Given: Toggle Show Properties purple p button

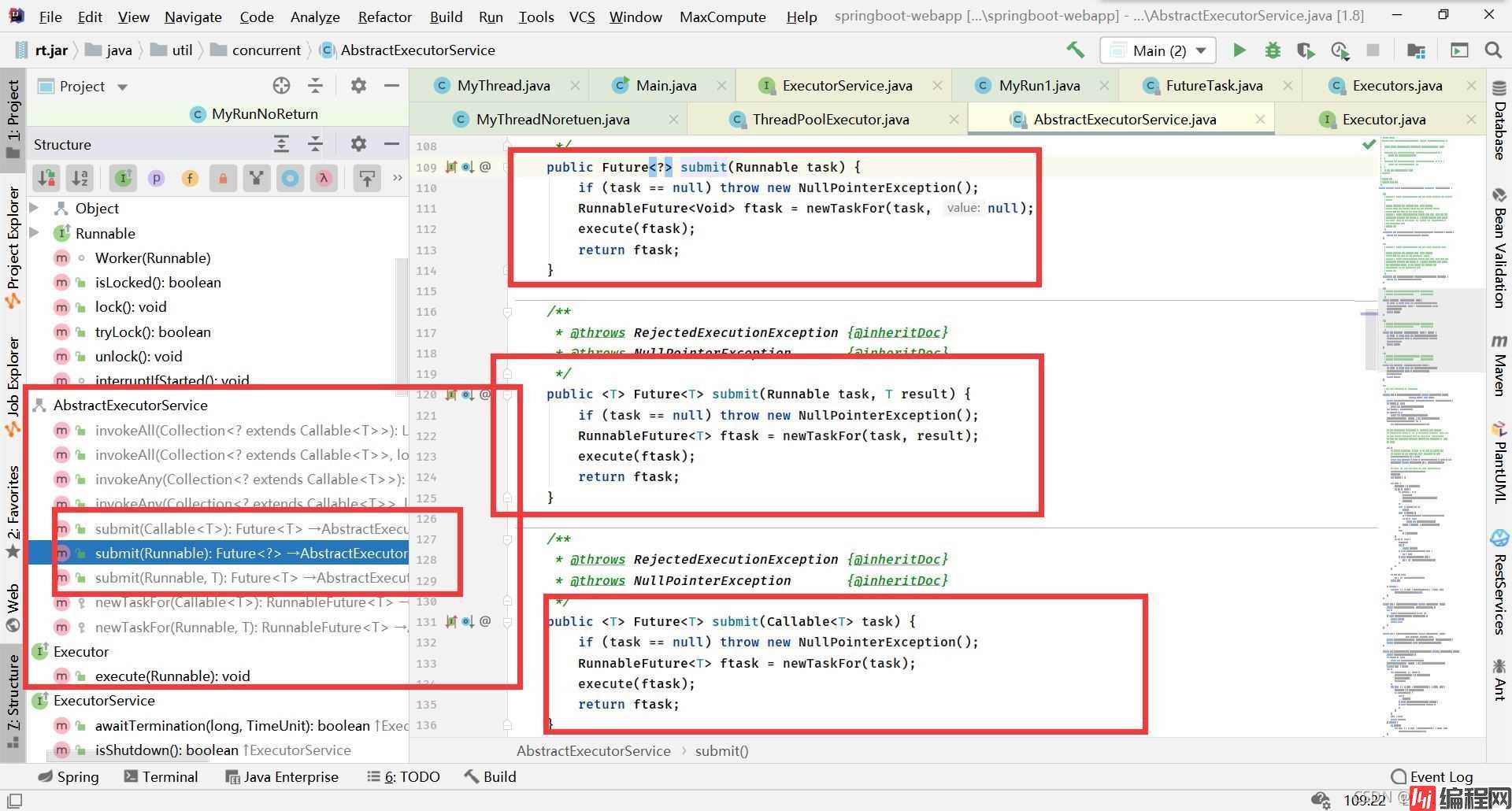Looking at the screenshot, I should [x=156, y=178].
